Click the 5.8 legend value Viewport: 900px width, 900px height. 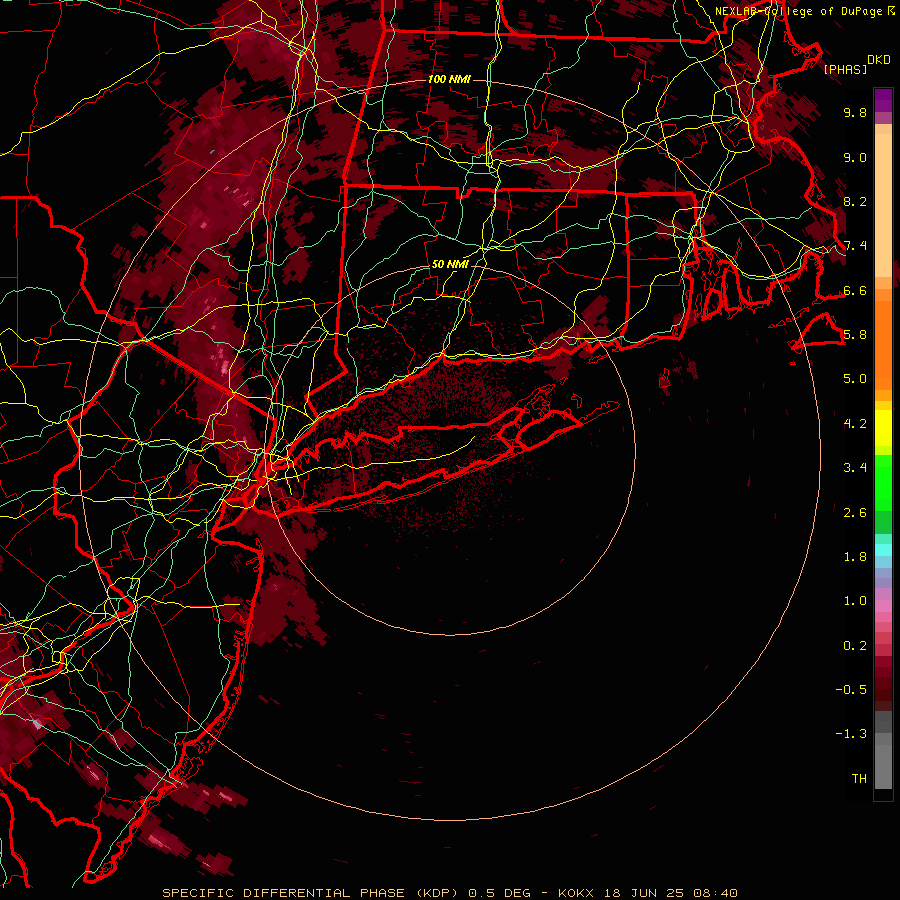click(855, 335)
